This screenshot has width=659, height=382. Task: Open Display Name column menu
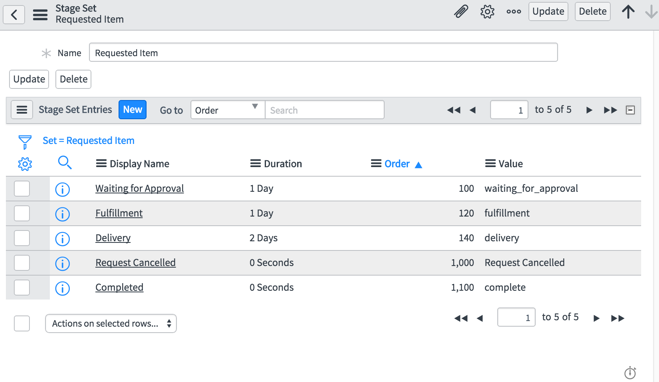(x=101, y=163)
